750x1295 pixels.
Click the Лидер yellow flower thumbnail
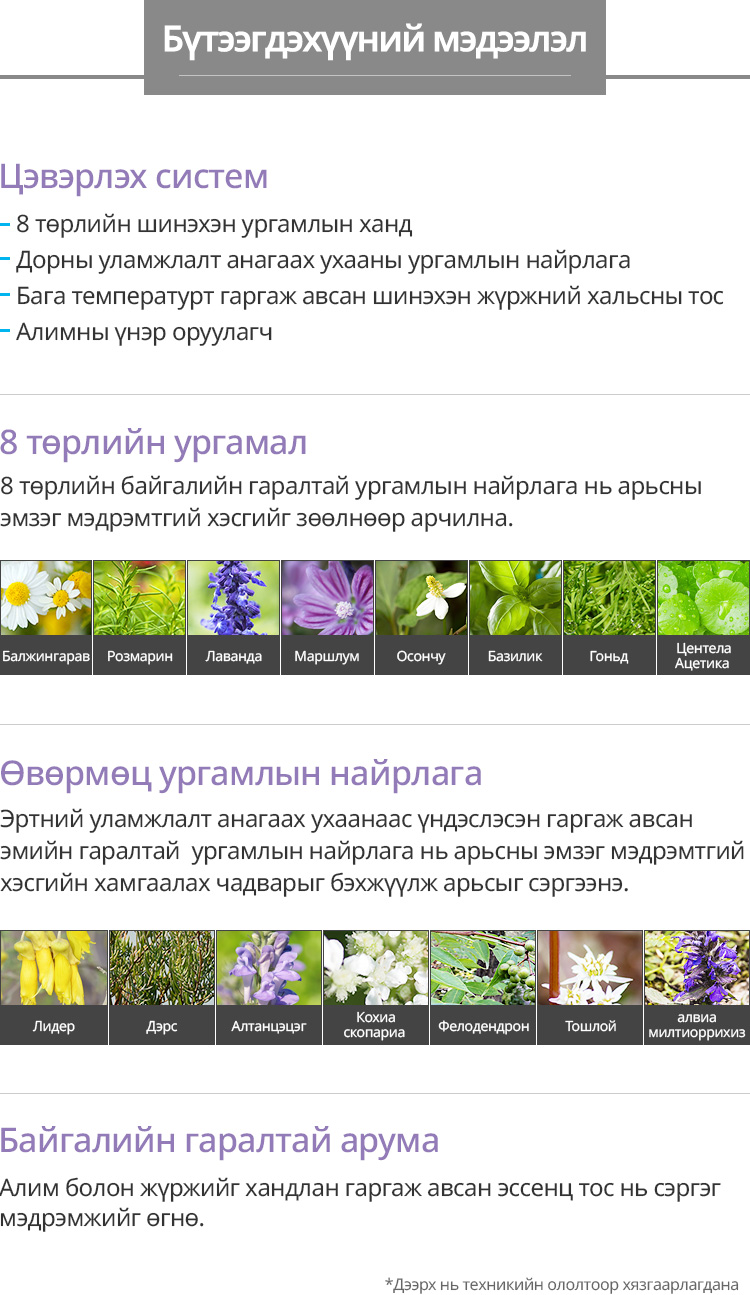[x=54, y=968]
